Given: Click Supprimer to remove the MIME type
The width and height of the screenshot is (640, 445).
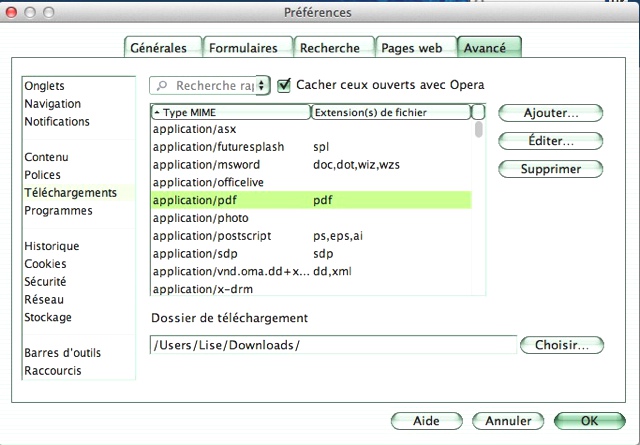Looking at the screenshot, I should pos(550,169).
